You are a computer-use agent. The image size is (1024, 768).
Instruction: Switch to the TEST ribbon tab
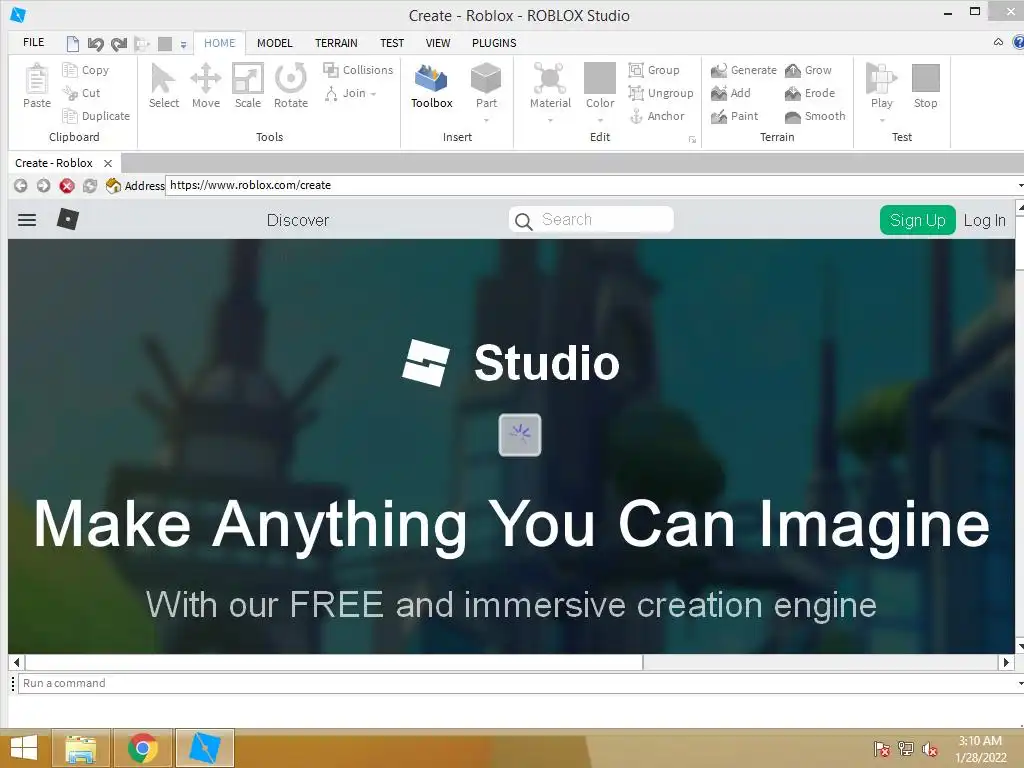[x=392, y=43]
